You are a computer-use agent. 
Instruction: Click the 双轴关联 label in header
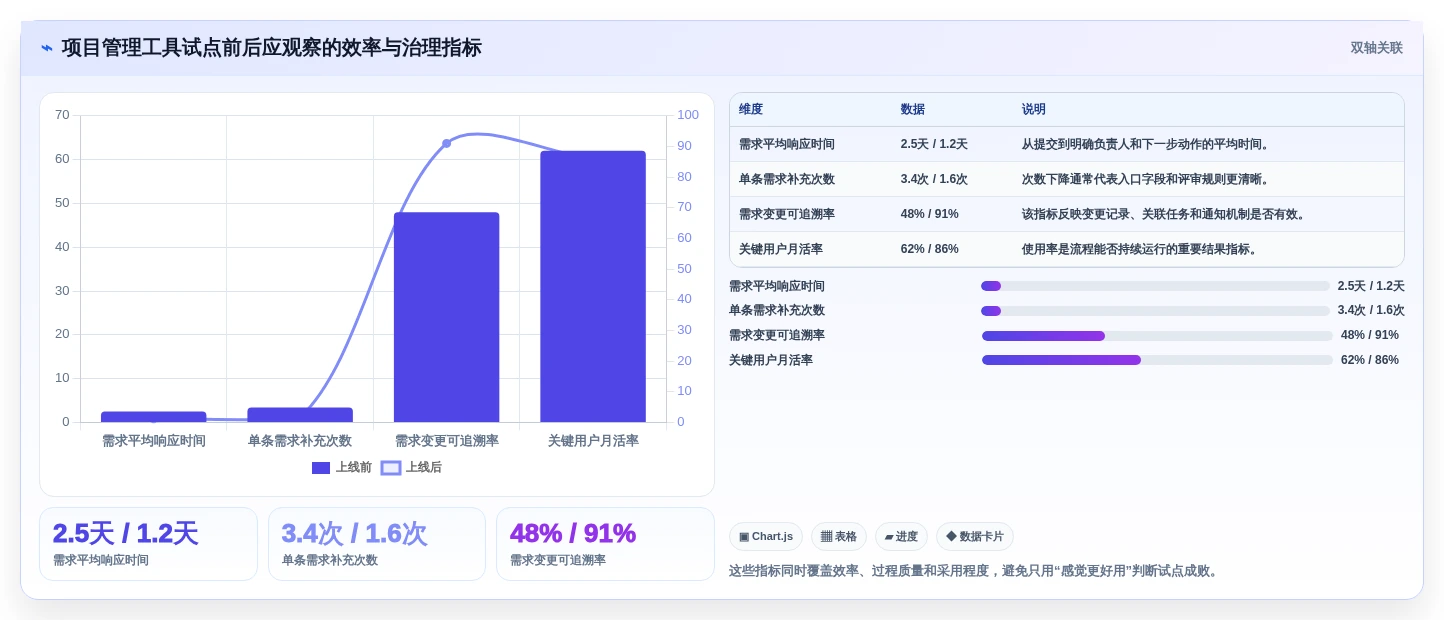[1376, 48]
